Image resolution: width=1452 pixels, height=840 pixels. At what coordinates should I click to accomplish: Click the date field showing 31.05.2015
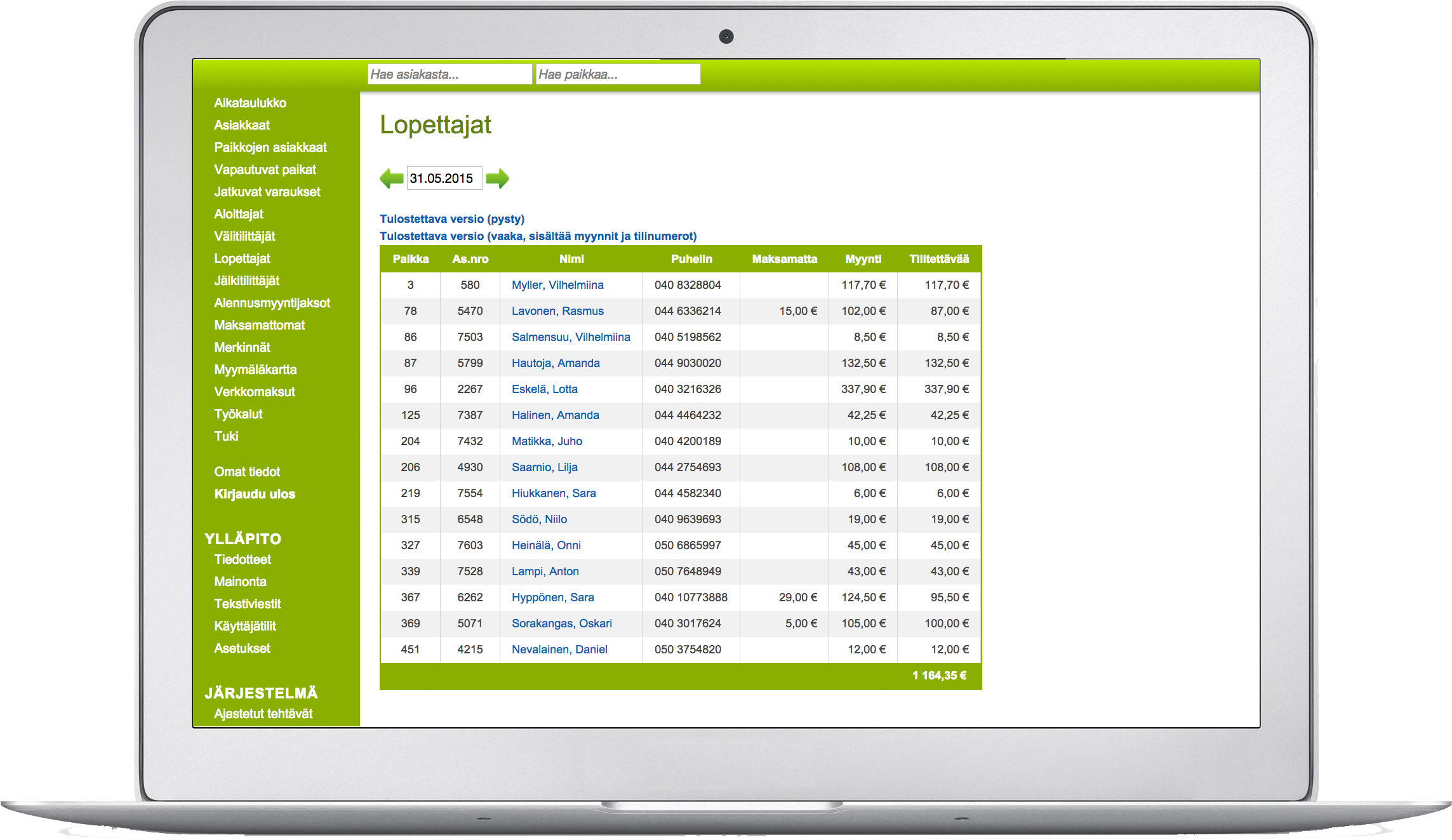click(444, 178)
